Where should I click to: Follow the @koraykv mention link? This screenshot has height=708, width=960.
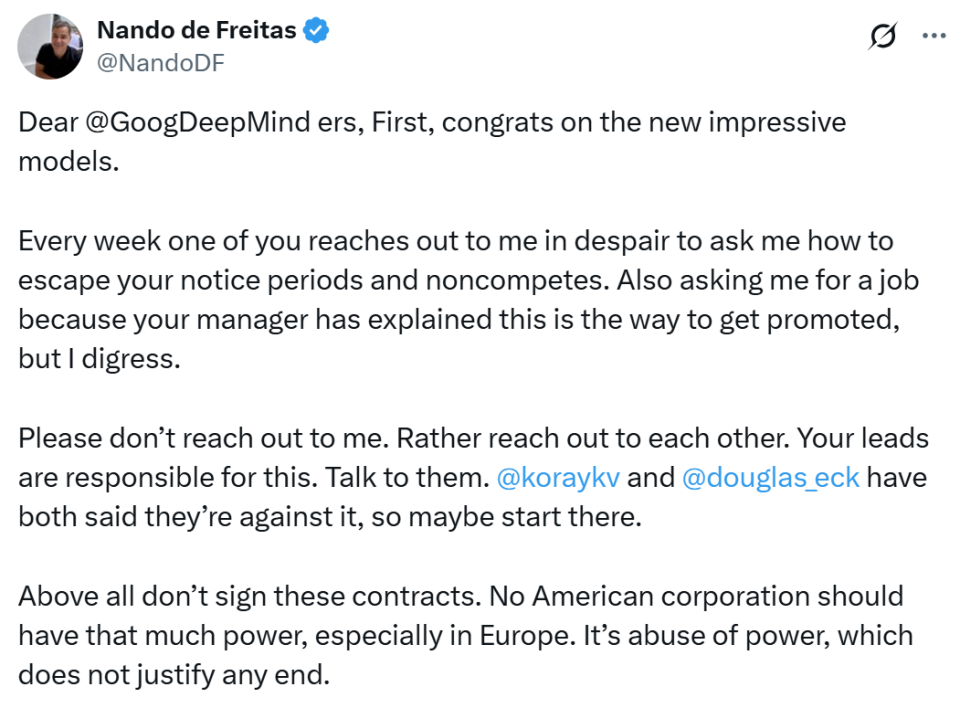point(558,477)
